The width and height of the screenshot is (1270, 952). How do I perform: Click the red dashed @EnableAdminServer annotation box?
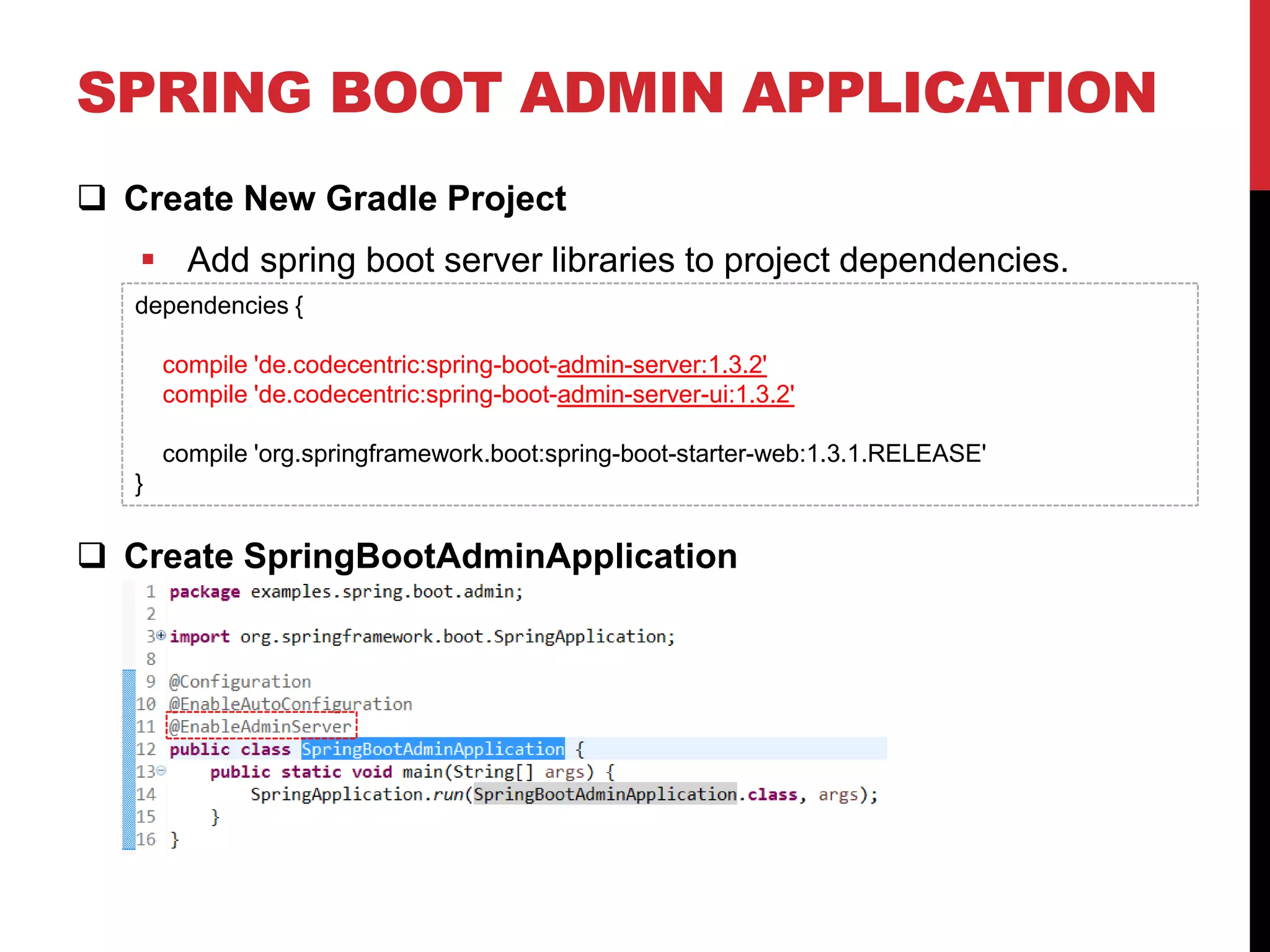(x=262, y=726)
